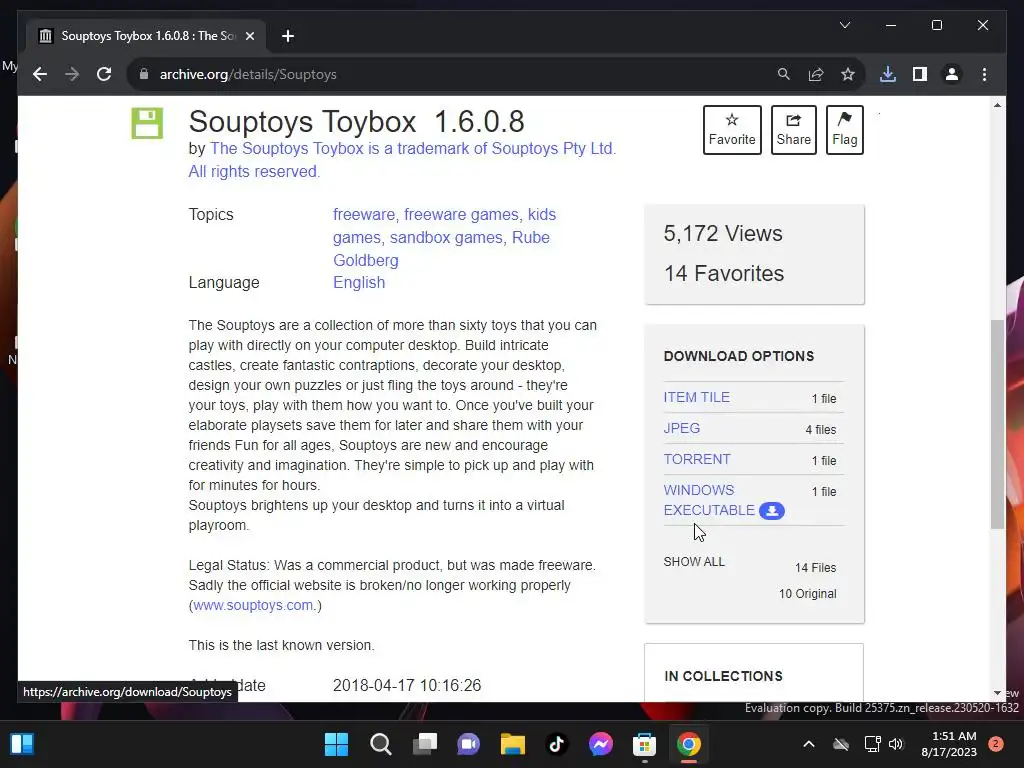Click the page vertical scrollbar thumb
1024x768 pixels.
(x=997, y=424)
